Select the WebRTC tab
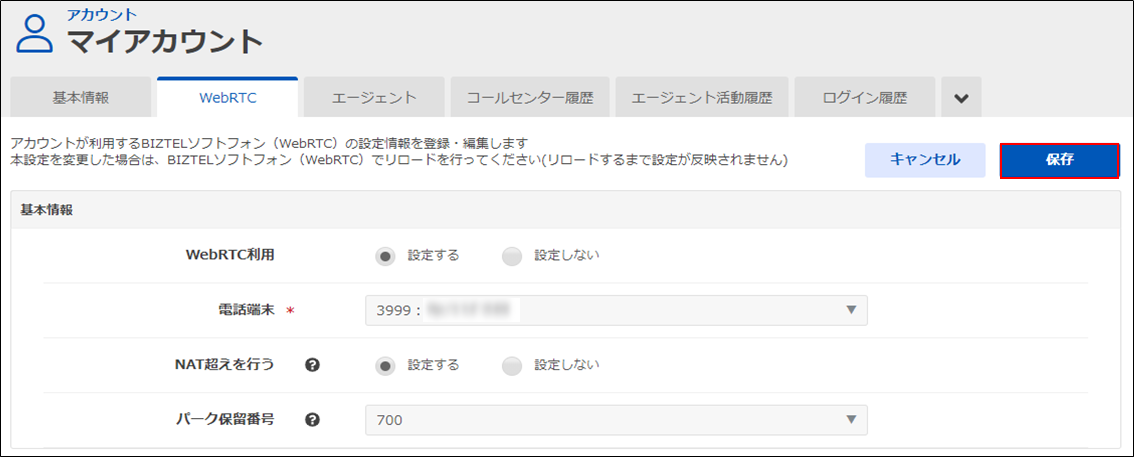 pos(227,98)
